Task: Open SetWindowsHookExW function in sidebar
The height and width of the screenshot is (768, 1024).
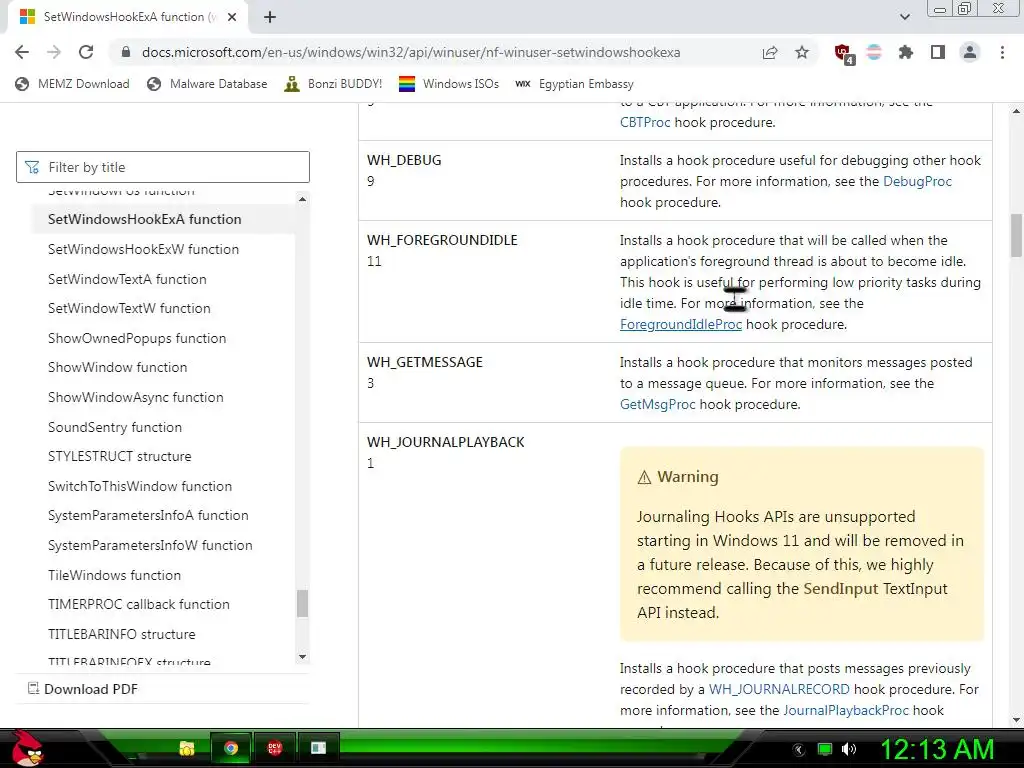Action: tap(143, 249)
